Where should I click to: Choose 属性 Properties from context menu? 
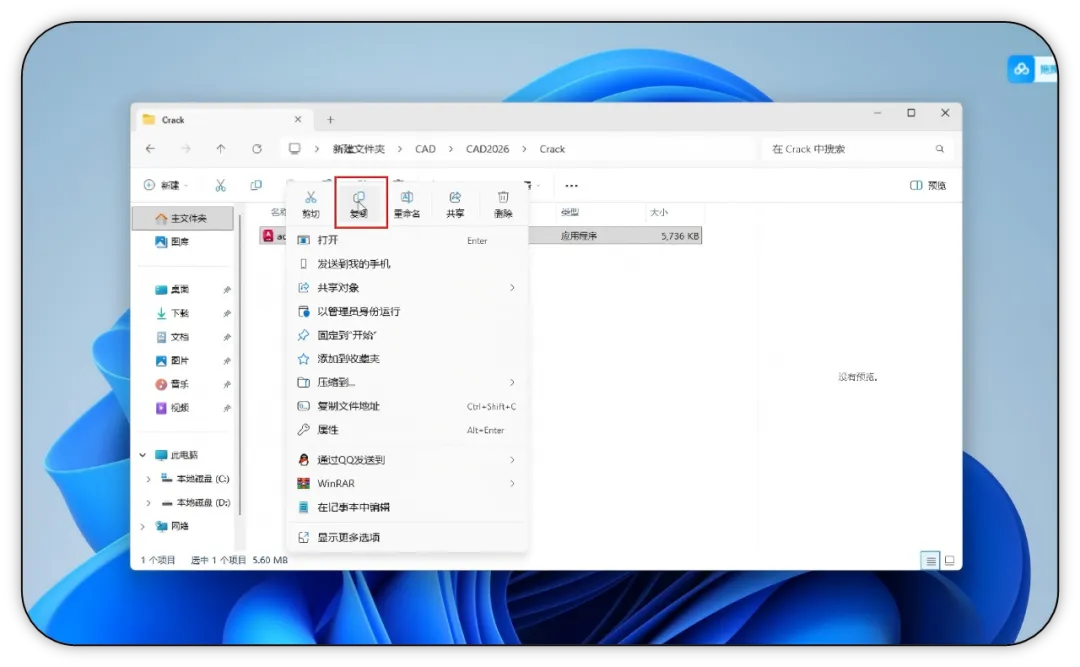[407, 430]
